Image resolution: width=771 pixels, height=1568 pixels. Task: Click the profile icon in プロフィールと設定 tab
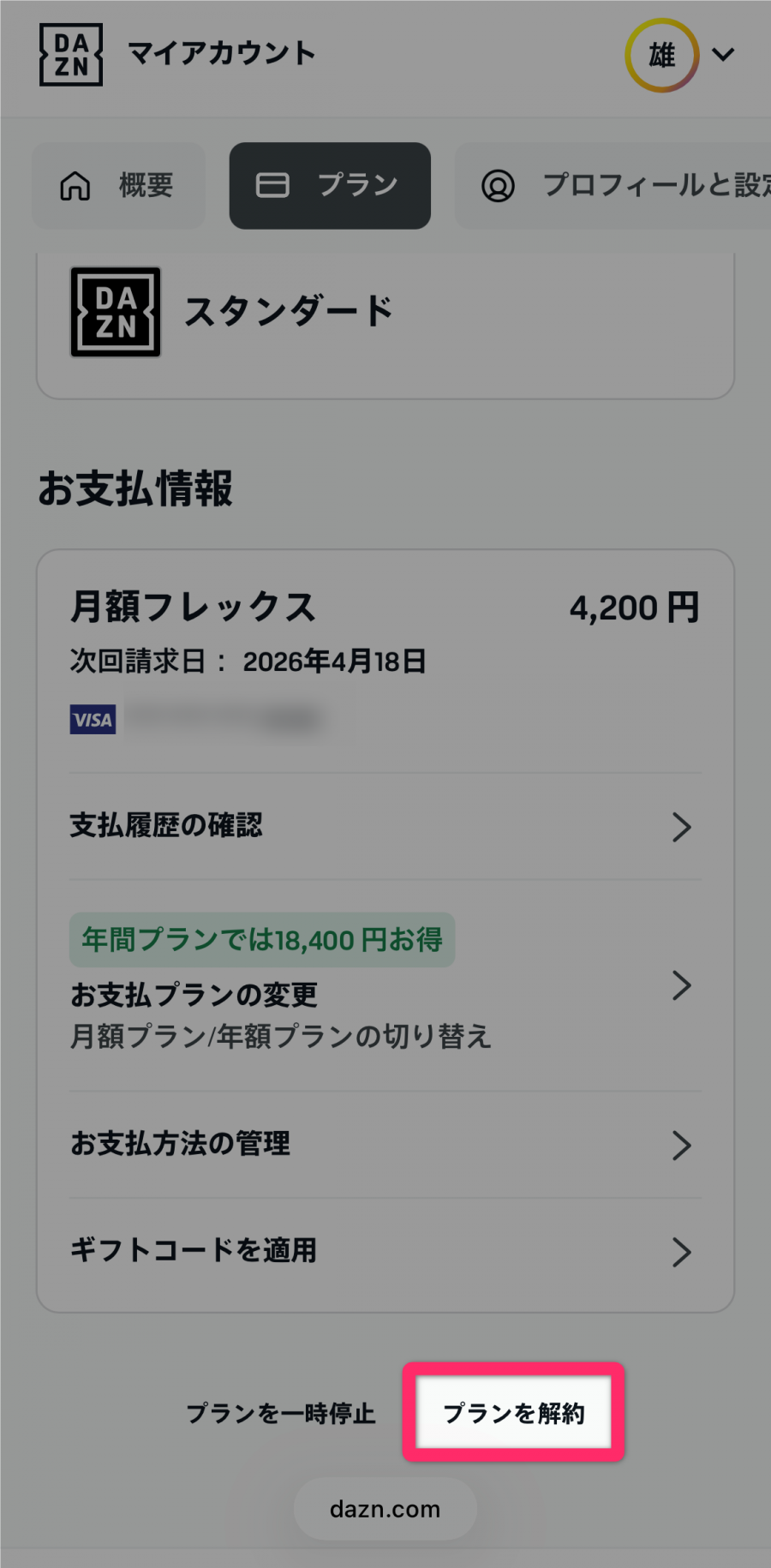[498, 186]
